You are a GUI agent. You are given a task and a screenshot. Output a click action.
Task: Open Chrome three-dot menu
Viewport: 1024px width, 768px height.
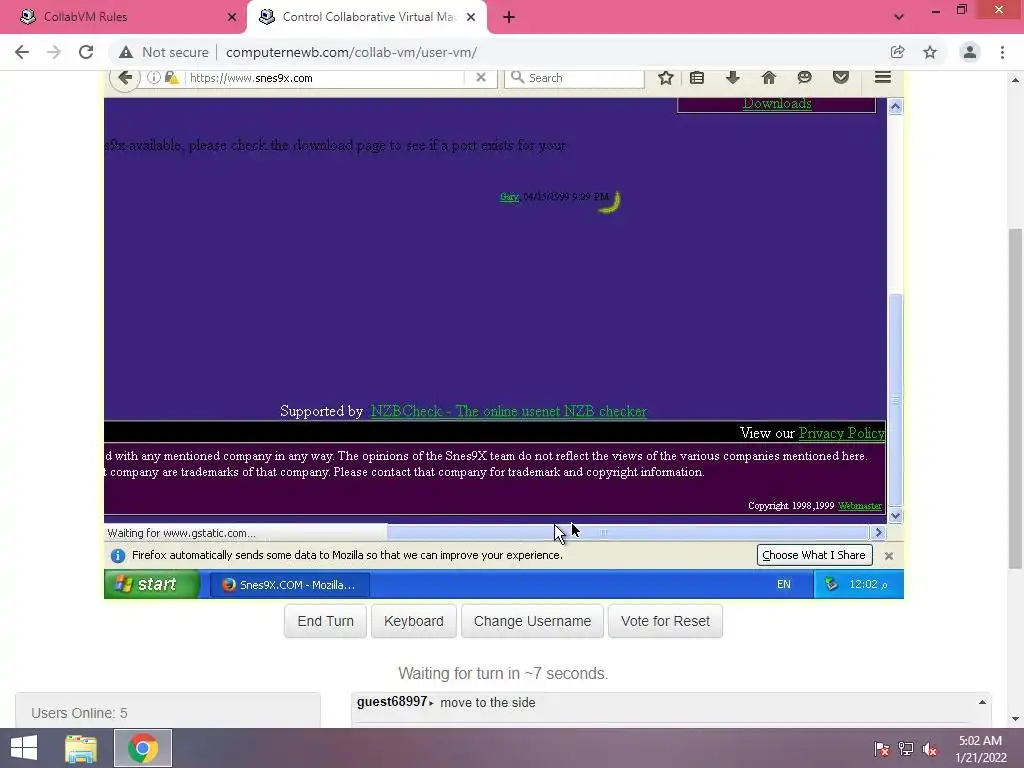(x=1002, y=52)
